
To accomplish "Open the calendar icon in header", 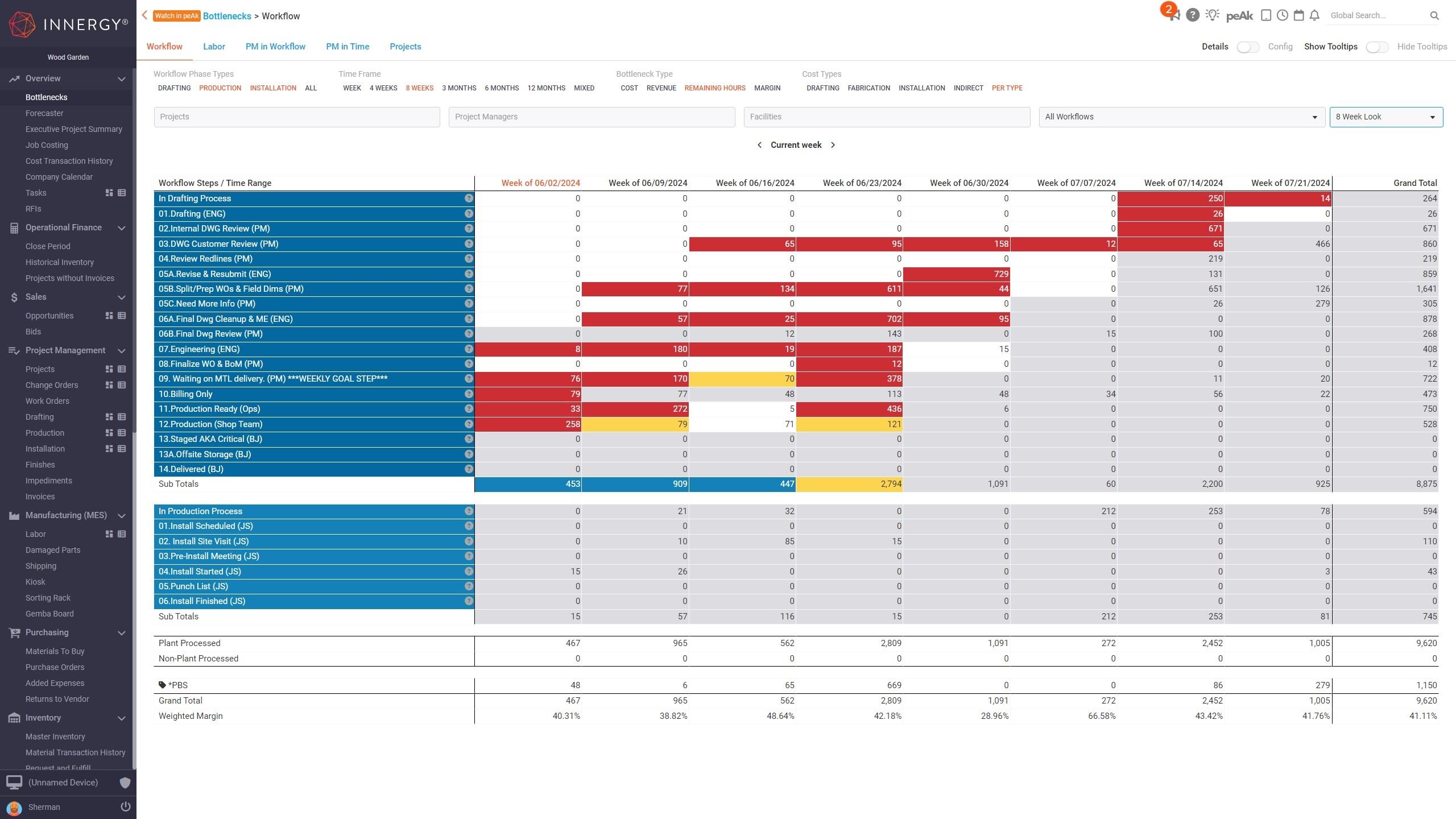I will (x=1298, y=16).
